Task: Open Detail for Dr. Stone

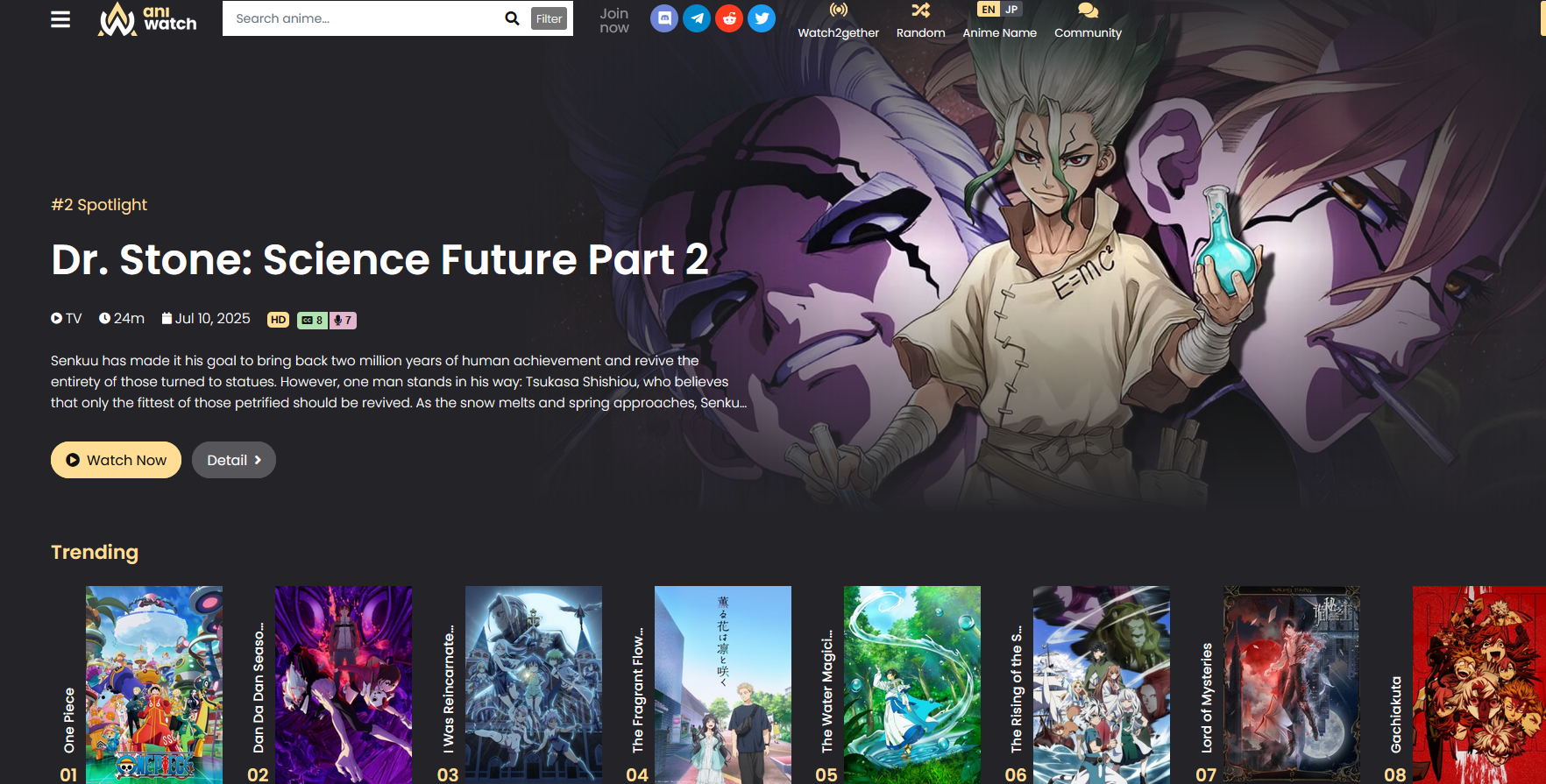Action: tap(234, 460)
